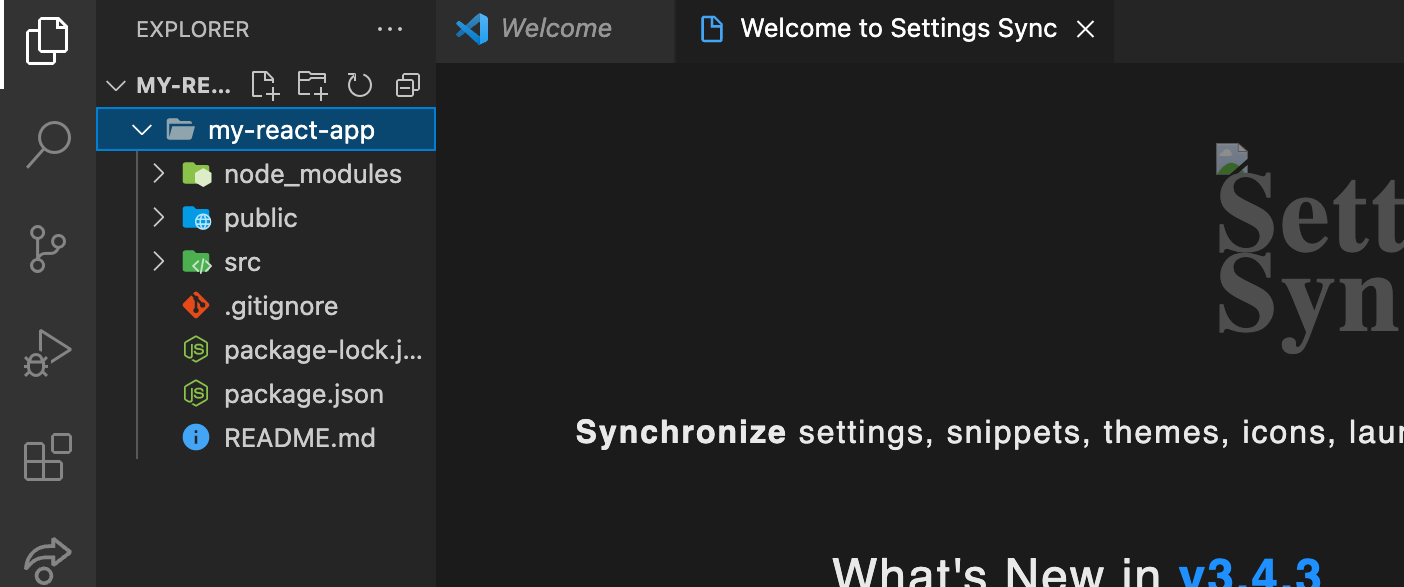This screenshot has width=1404, height=587.
Task: Expand the src folder chevron
Action: (x=158, y=262)
